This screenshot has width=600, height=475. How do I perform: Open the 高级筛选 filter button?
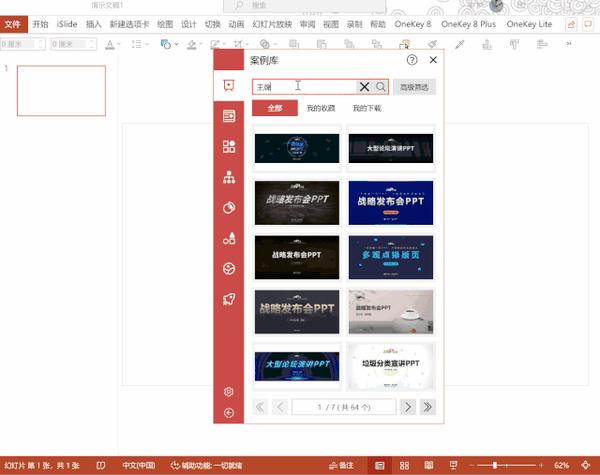414,87
